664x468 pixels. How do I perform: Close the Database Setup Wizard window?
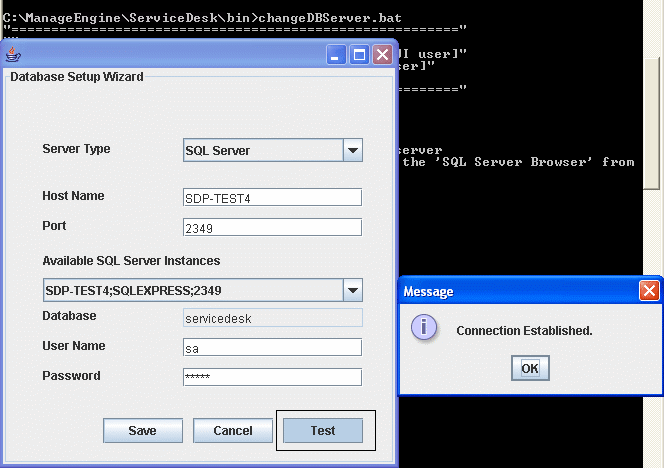click(x=382, y=55)
